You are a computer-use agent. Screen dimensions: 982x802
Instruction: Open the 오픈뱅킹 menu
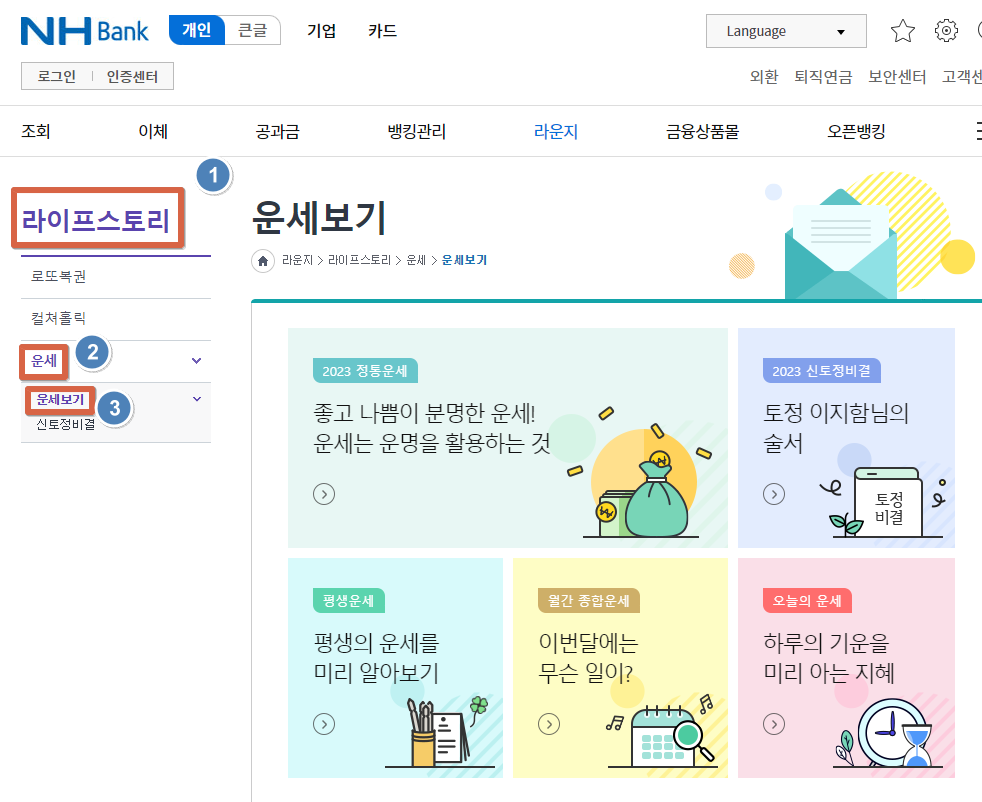[856, 131]
